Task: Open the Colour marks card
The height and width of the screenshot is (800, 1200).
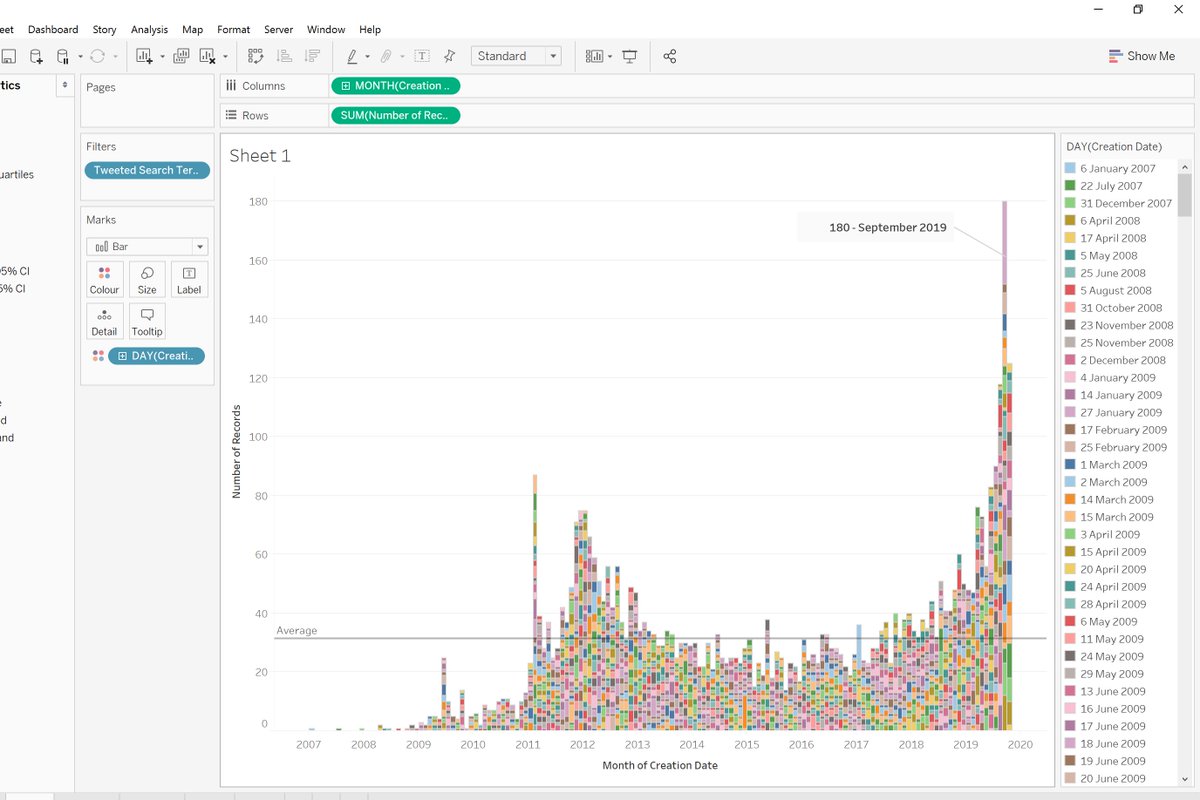Action: point(104,280)
